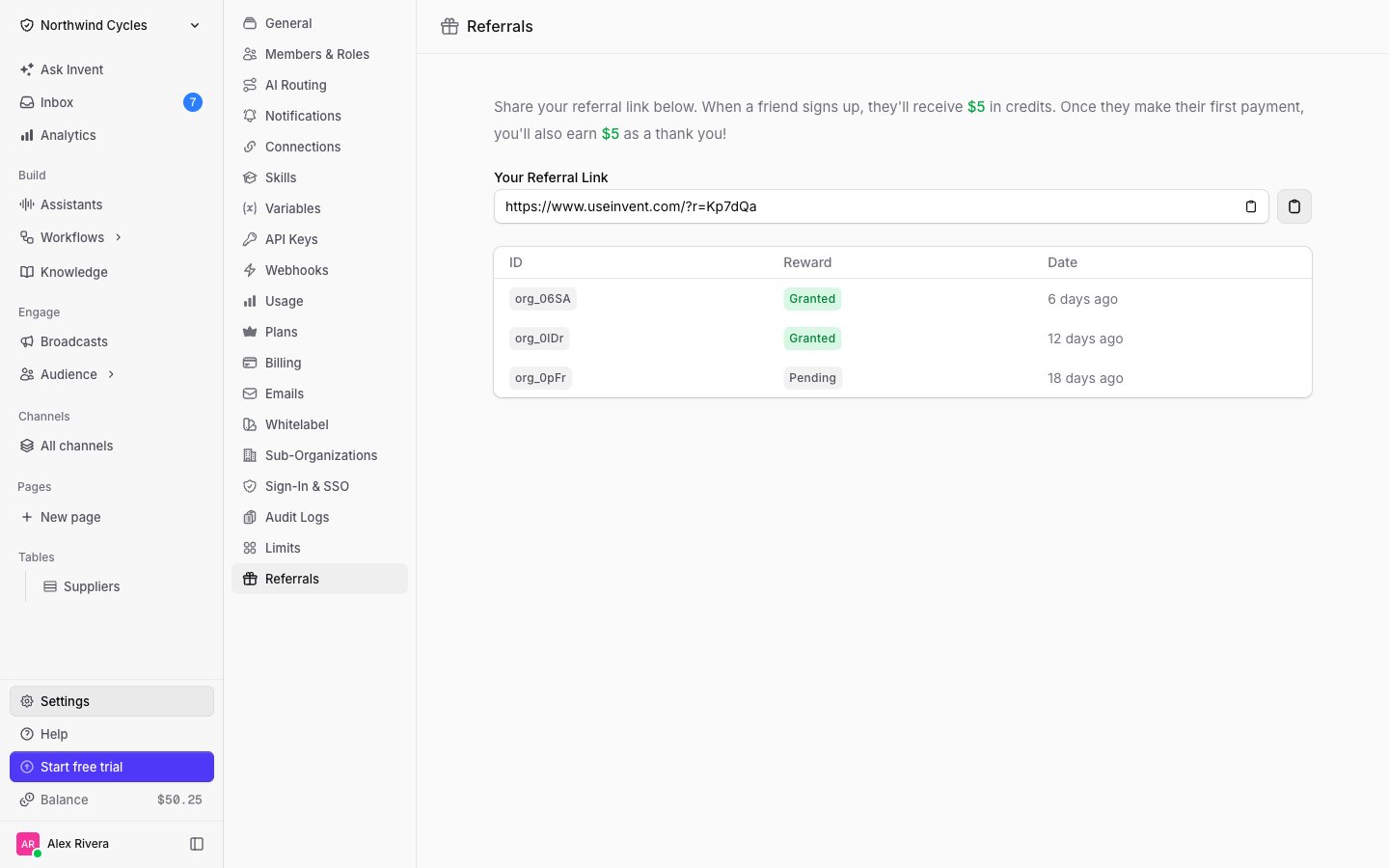Click the org_0pFr ID tag
The width and height of the screenshot is (1389, 868).
coord(540,378)
